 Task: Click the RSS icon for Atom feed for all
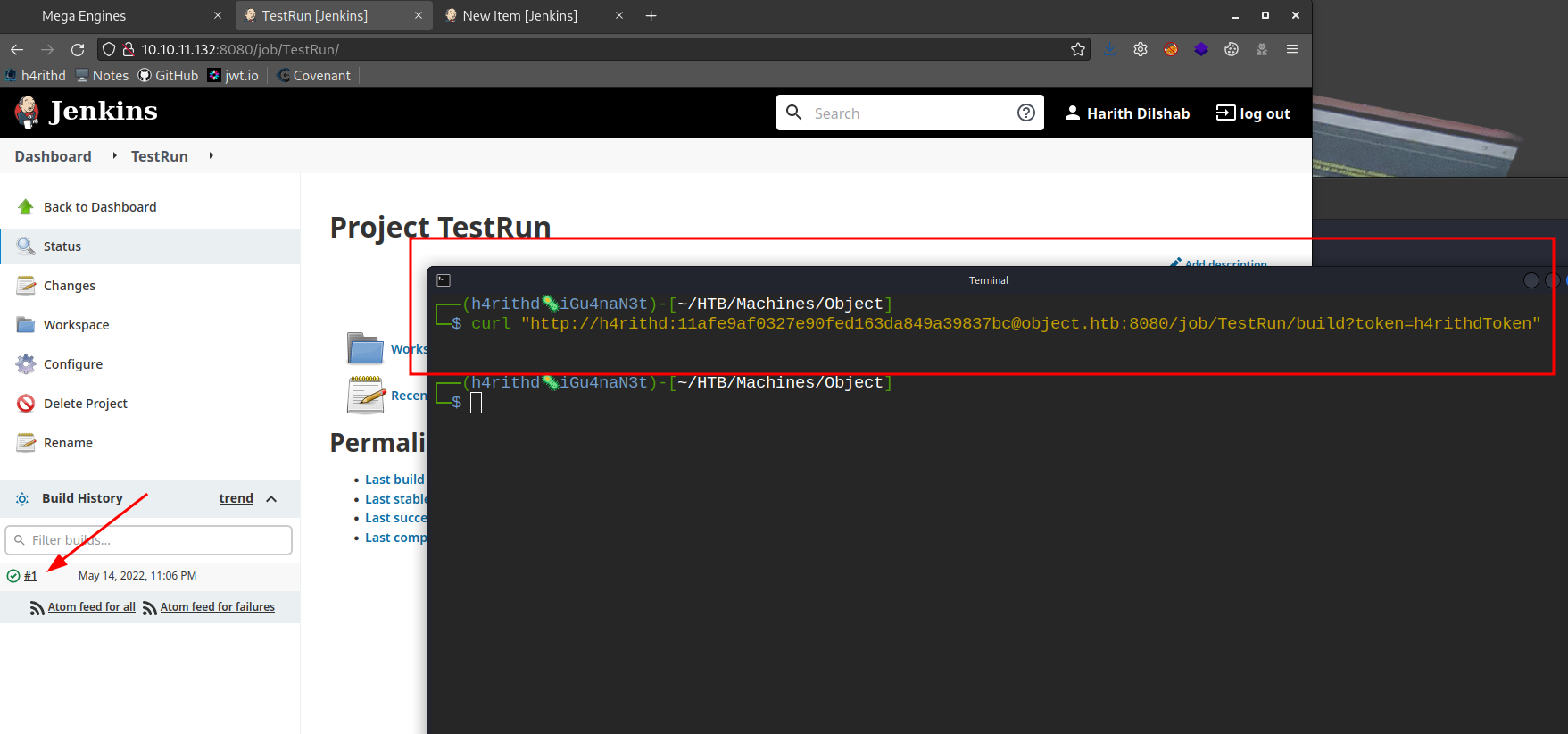(x=37, y=608)
